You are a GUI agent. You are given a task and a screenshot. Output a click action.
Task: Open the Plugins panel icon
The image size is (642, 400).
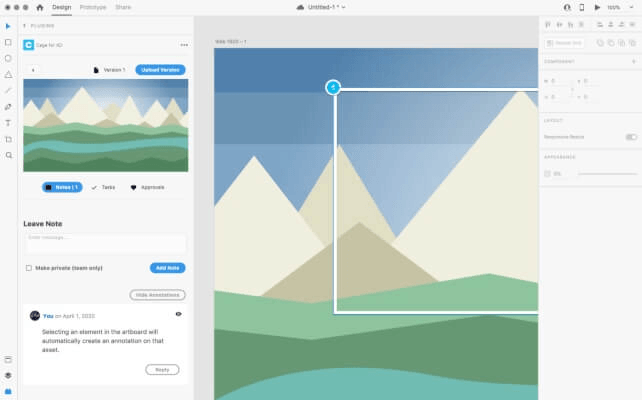coord(8,391)
